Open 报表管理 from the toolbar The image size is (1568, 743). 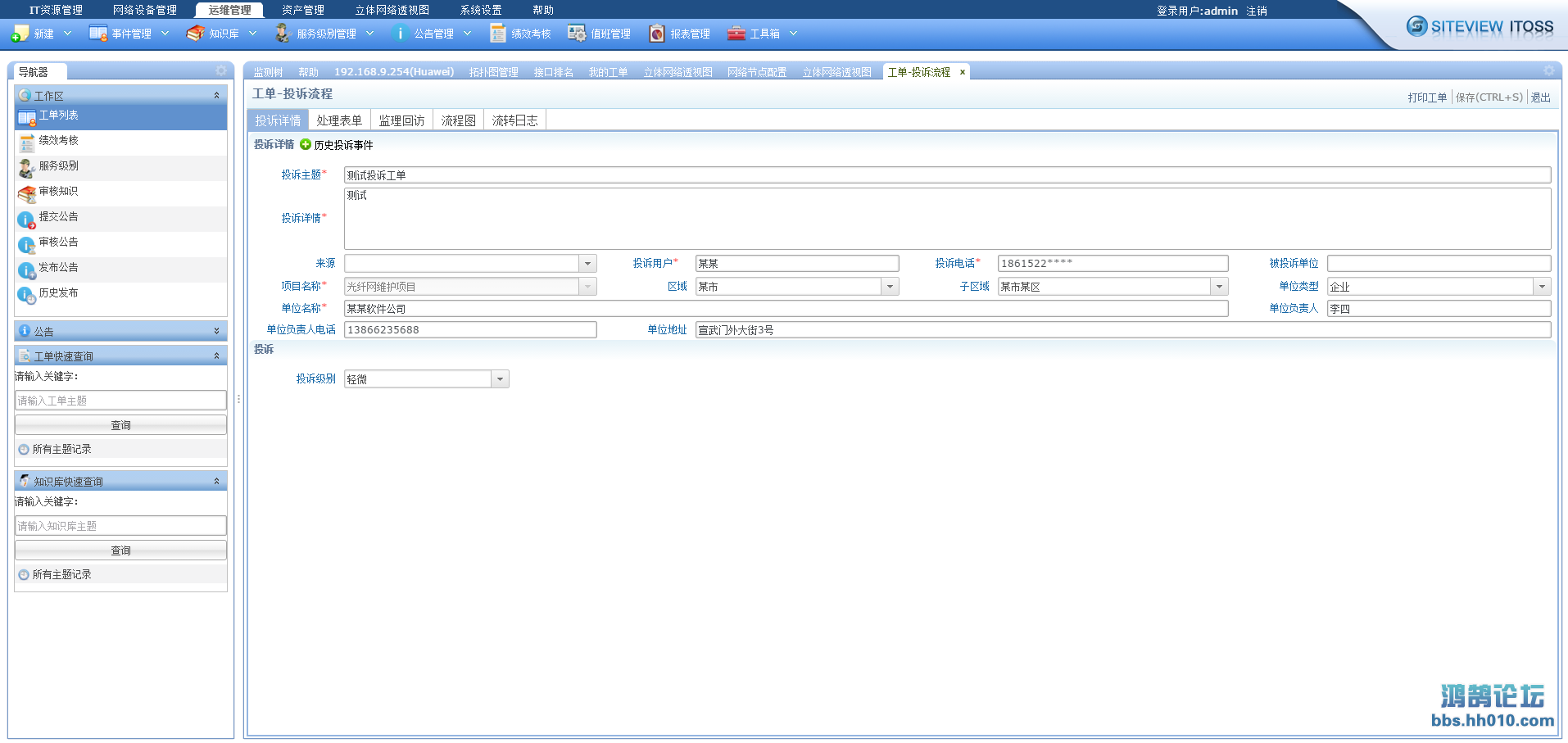pyautogui.click(x=679, y=34)
